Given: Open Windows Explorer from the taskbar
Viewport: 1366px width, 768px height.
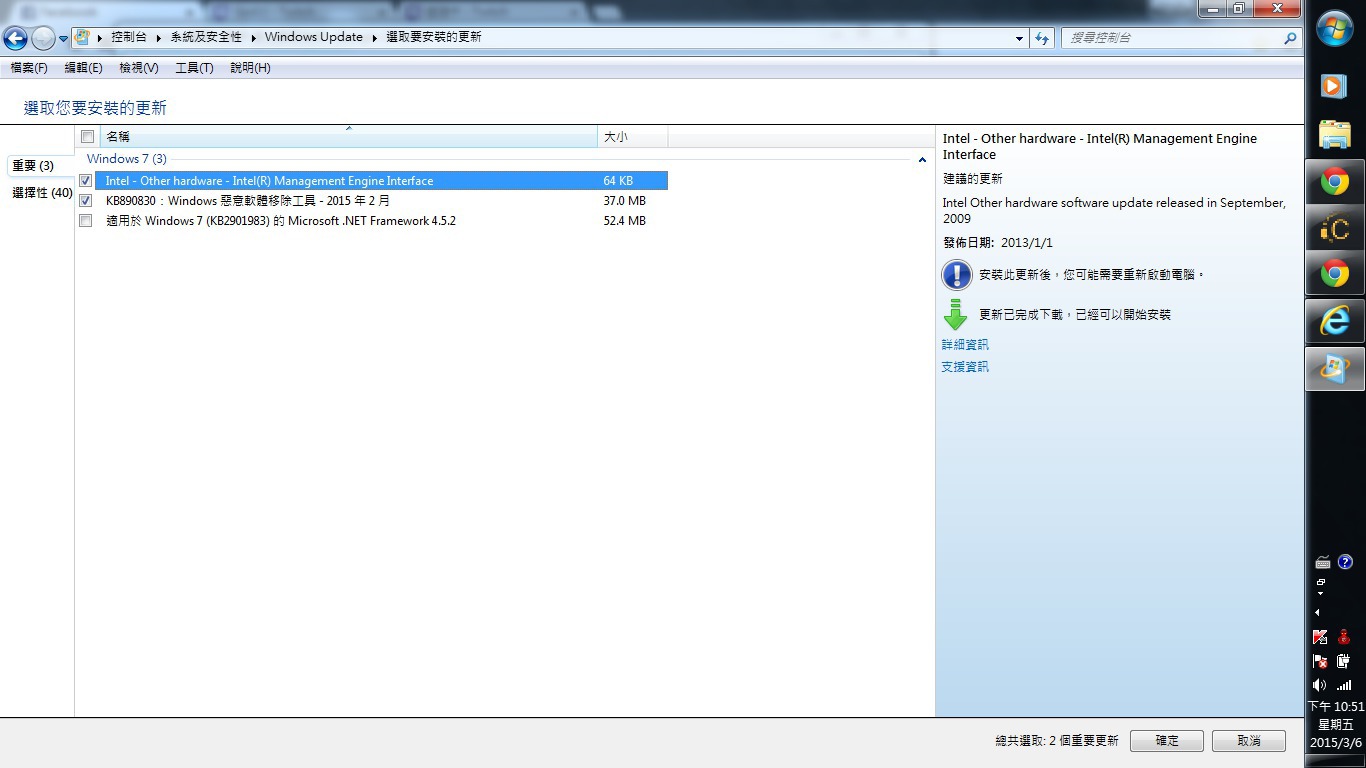Looking at the screenshot, I should (x=1334, y=134).
